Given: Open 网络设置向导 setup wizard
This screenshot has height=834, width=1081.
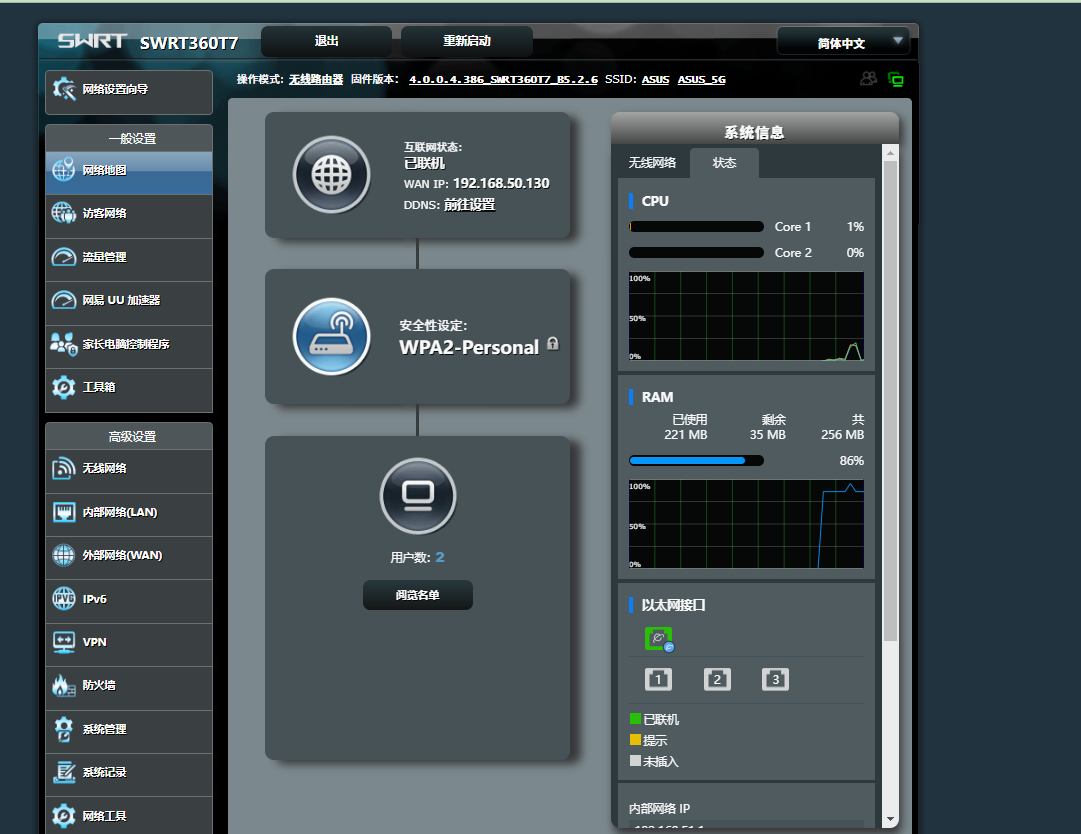Looking at the screenshot, I should 129,90.
